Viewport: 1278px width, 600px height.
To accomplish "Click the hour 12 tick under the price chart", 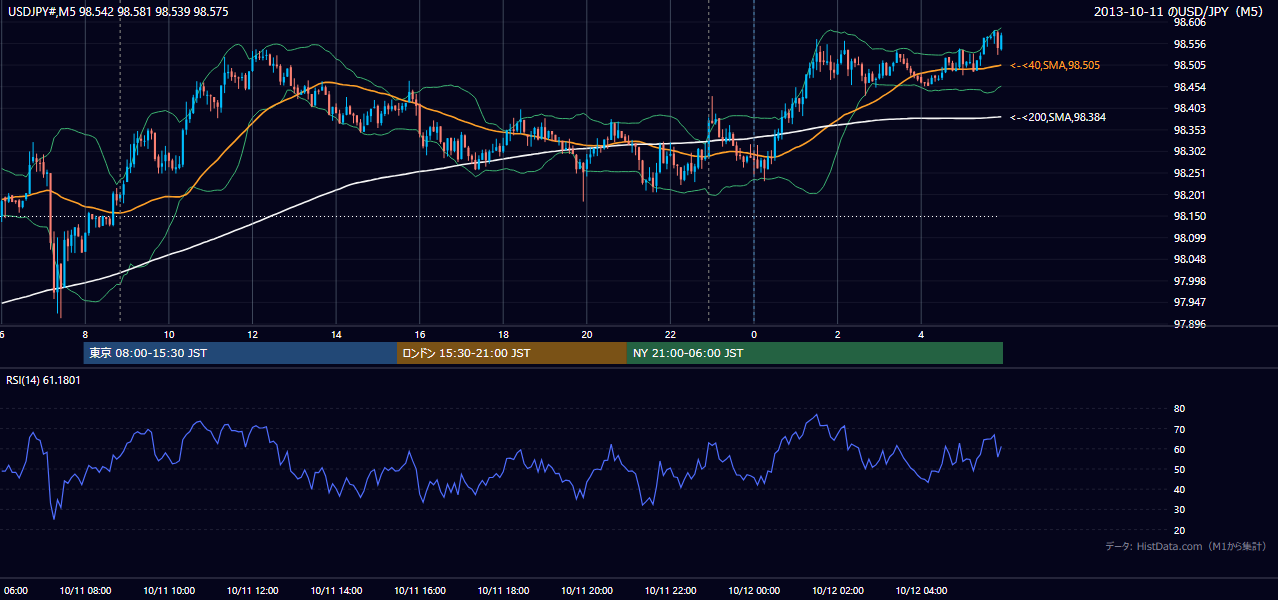I will point(252,335).
